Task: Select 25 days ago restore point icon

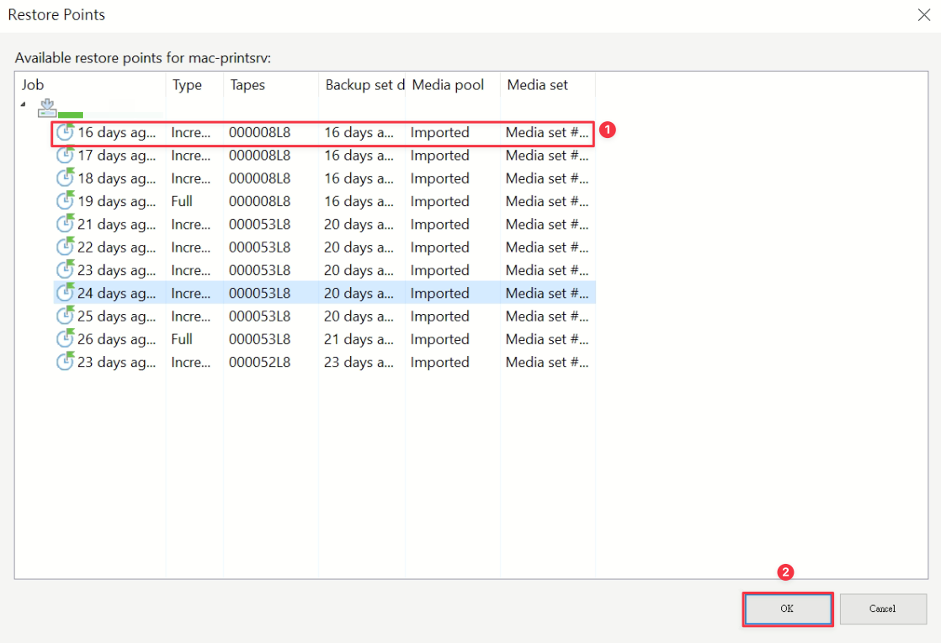Action: tap(65, 316)
